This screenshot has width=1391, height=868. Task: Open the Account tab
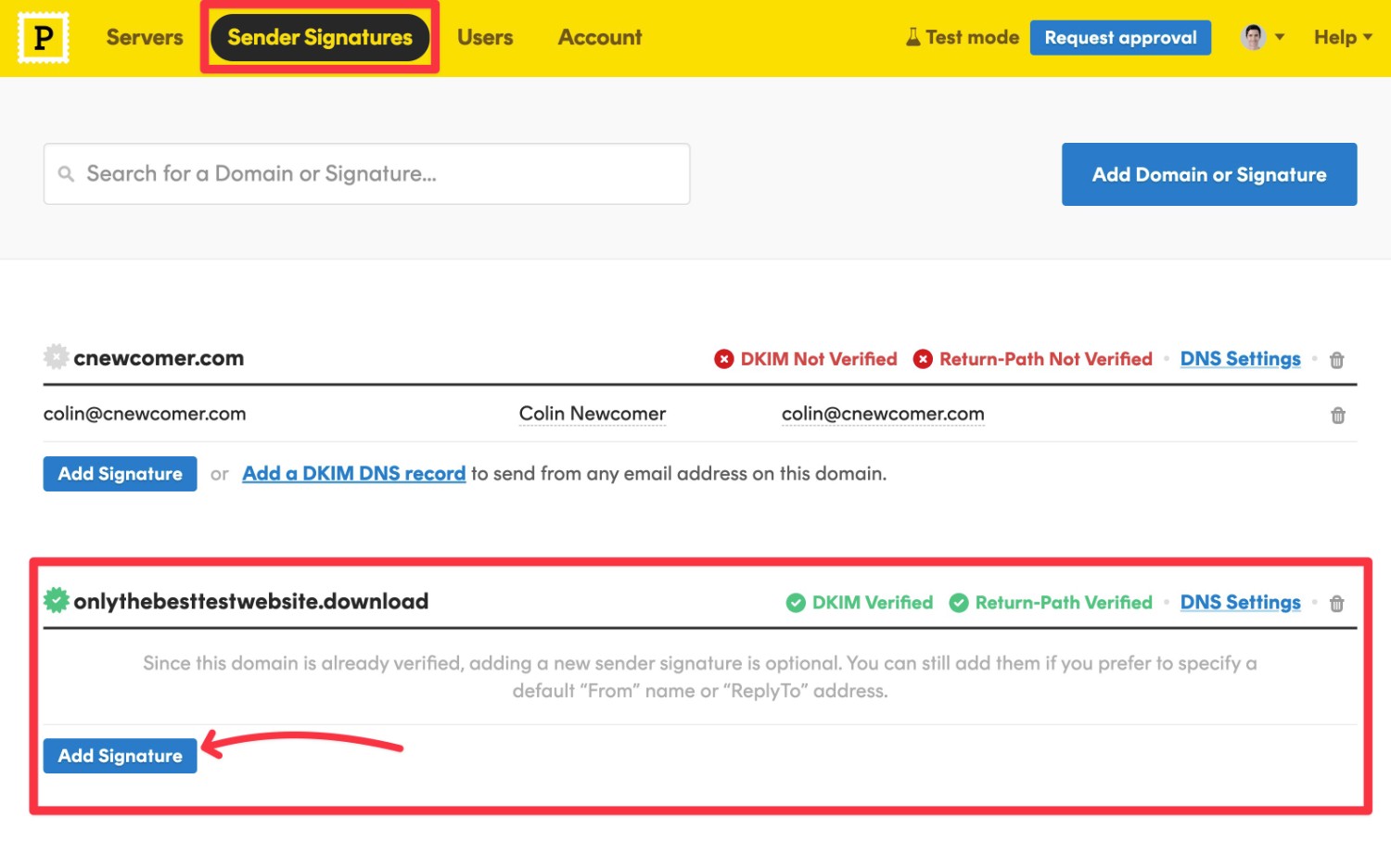click(x=600, y=37)
